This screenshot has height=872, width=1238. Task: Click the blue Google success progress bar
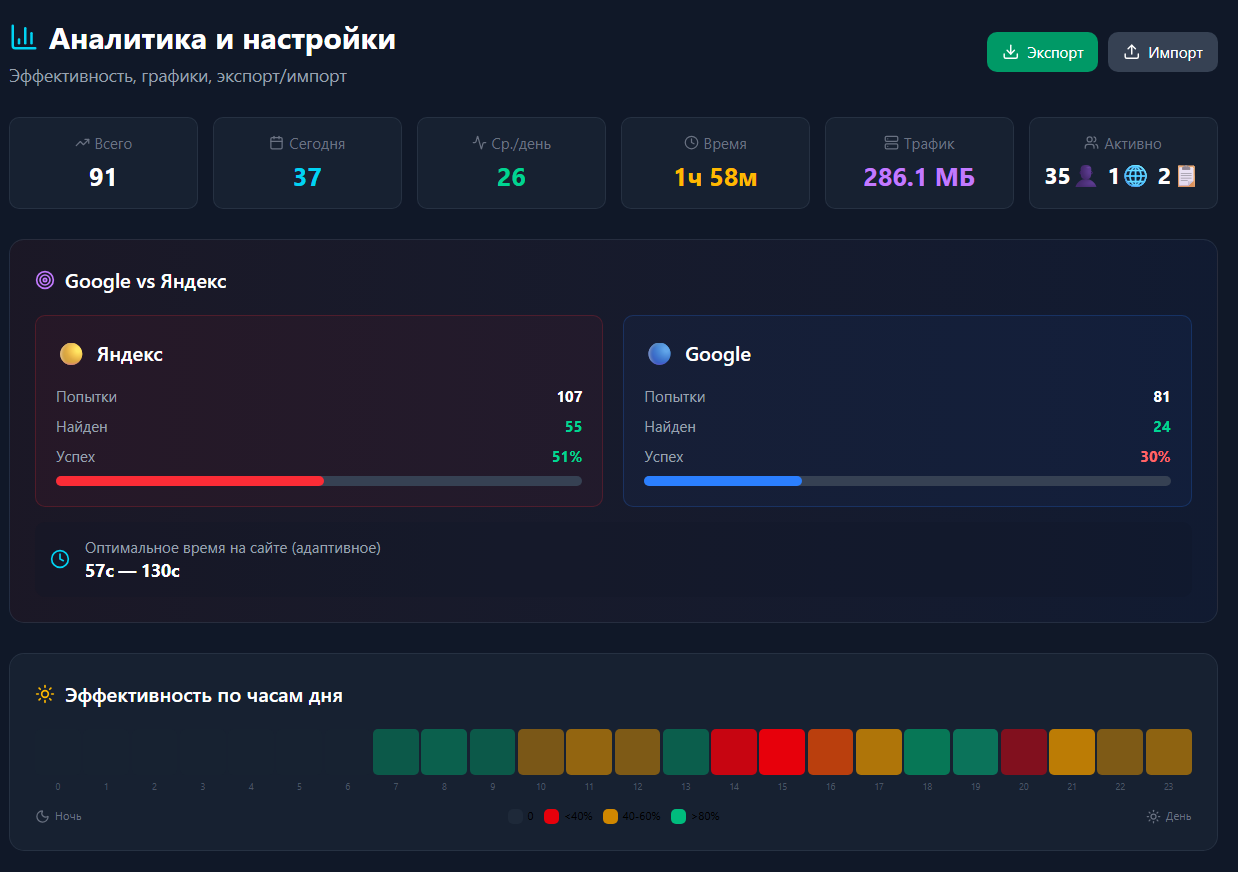723,481
